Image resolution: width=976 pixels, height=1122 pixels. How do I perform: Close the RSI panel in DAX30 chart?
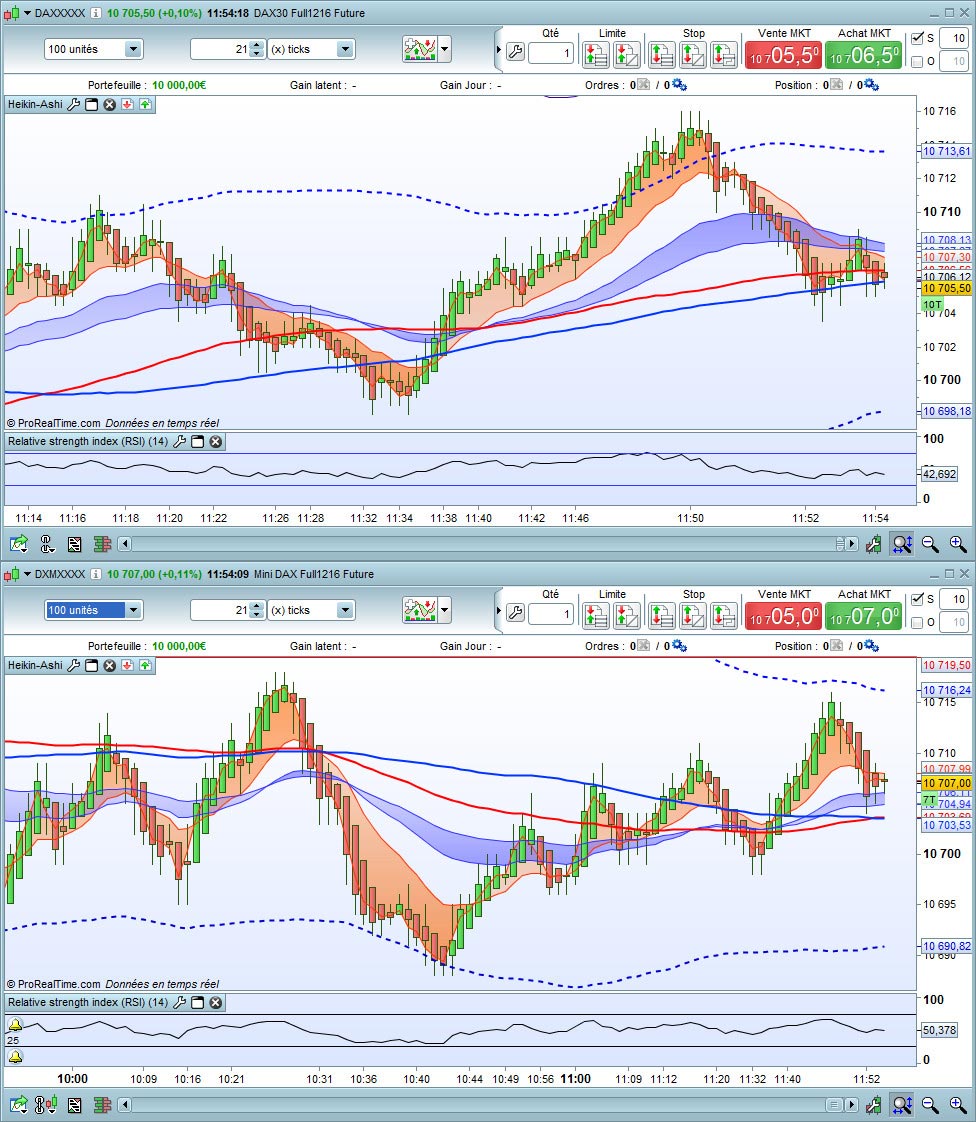pyautogui.click(x=215, y=442)
